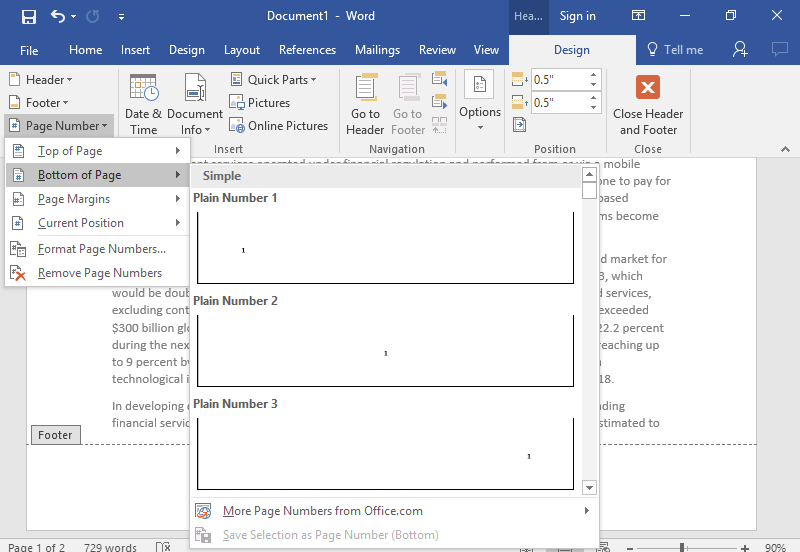Choose Remove Page Numbers
This screenshot has width=800, height=552.
click(99, 273)
